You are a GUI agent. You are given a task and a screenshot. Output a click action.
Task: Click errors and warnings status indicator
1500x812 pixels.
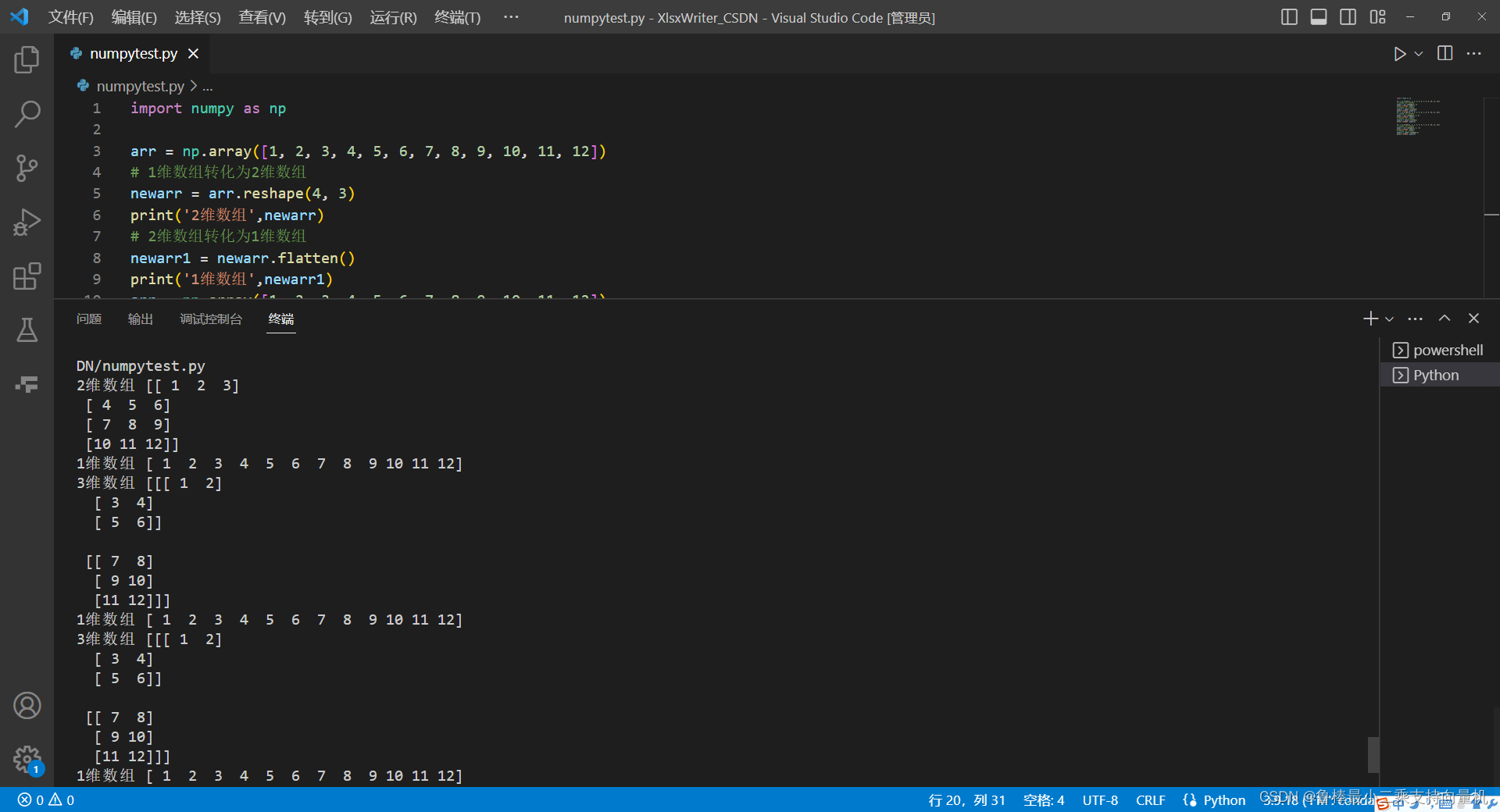coord(46,800)
